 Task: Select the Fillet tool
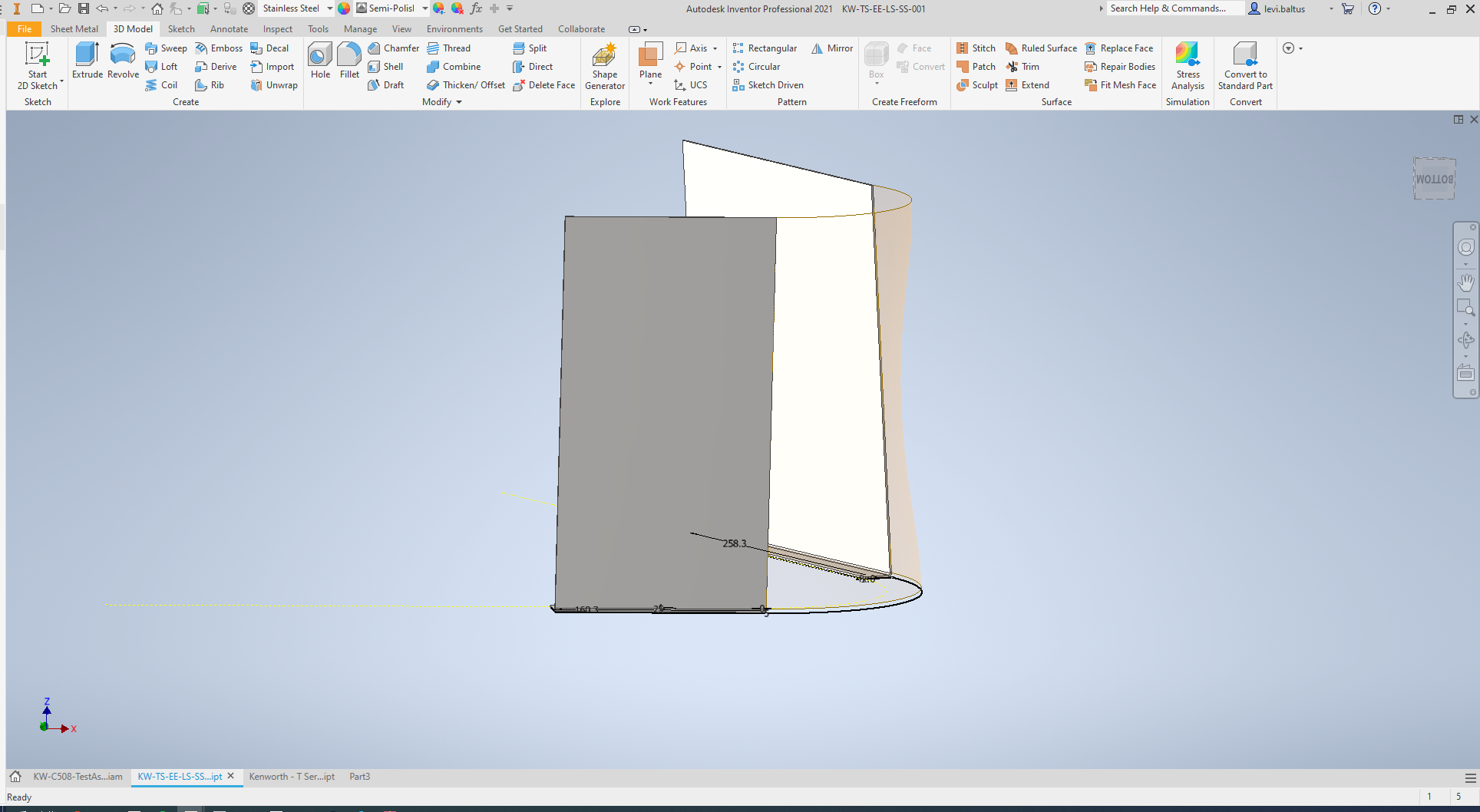[x=349, y=61]
